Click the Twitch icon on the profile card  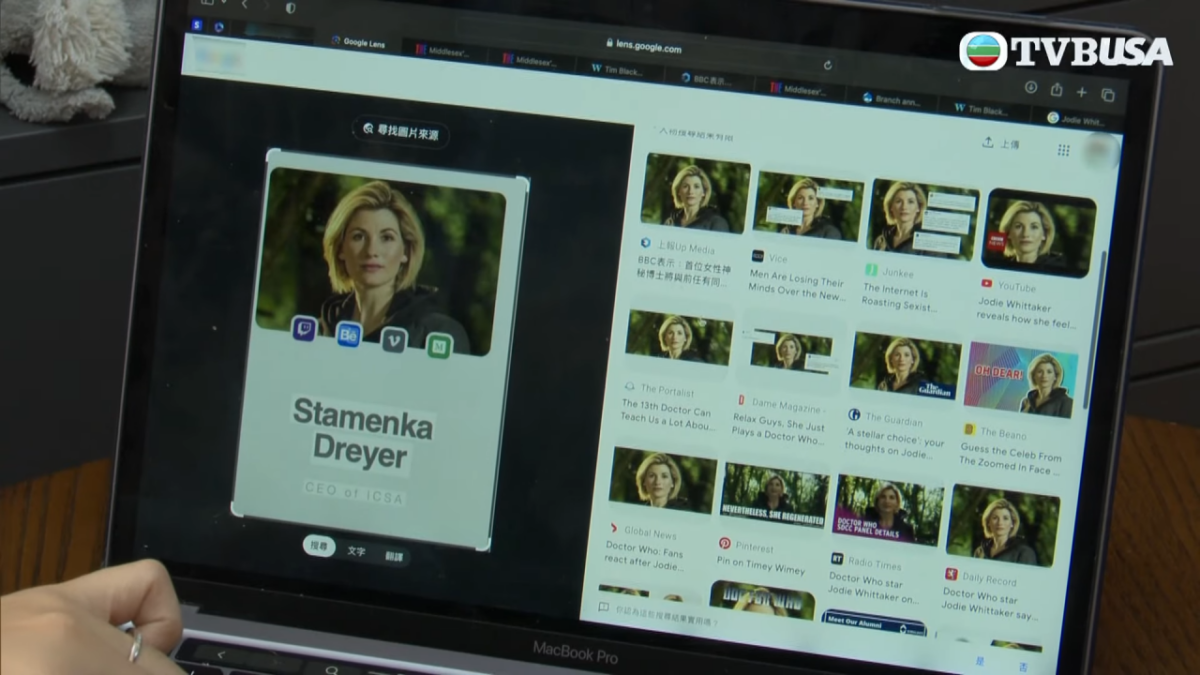pos(304,327)
